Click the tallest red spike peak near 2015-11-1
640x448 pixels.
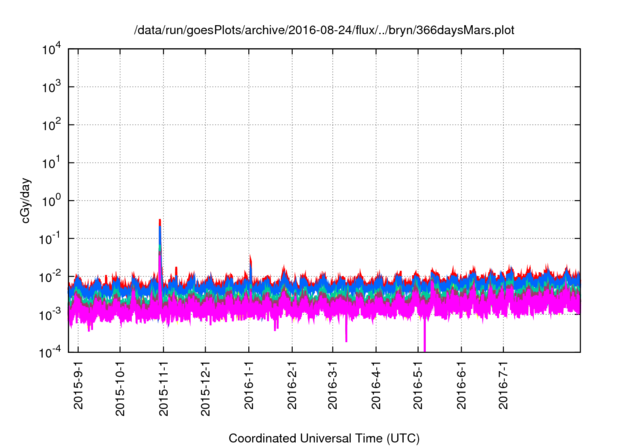pos(160,222)
